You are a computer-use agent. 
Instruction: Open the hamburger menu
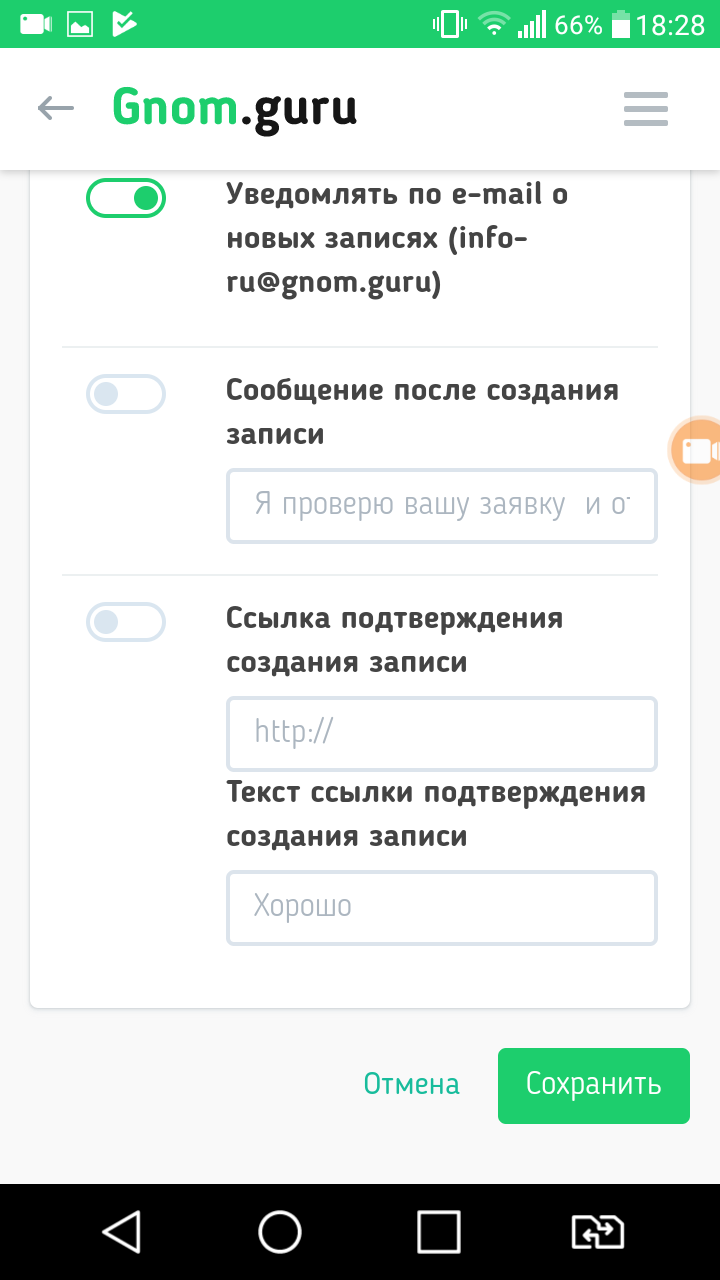pyautogui.click(x=645, y=109)
